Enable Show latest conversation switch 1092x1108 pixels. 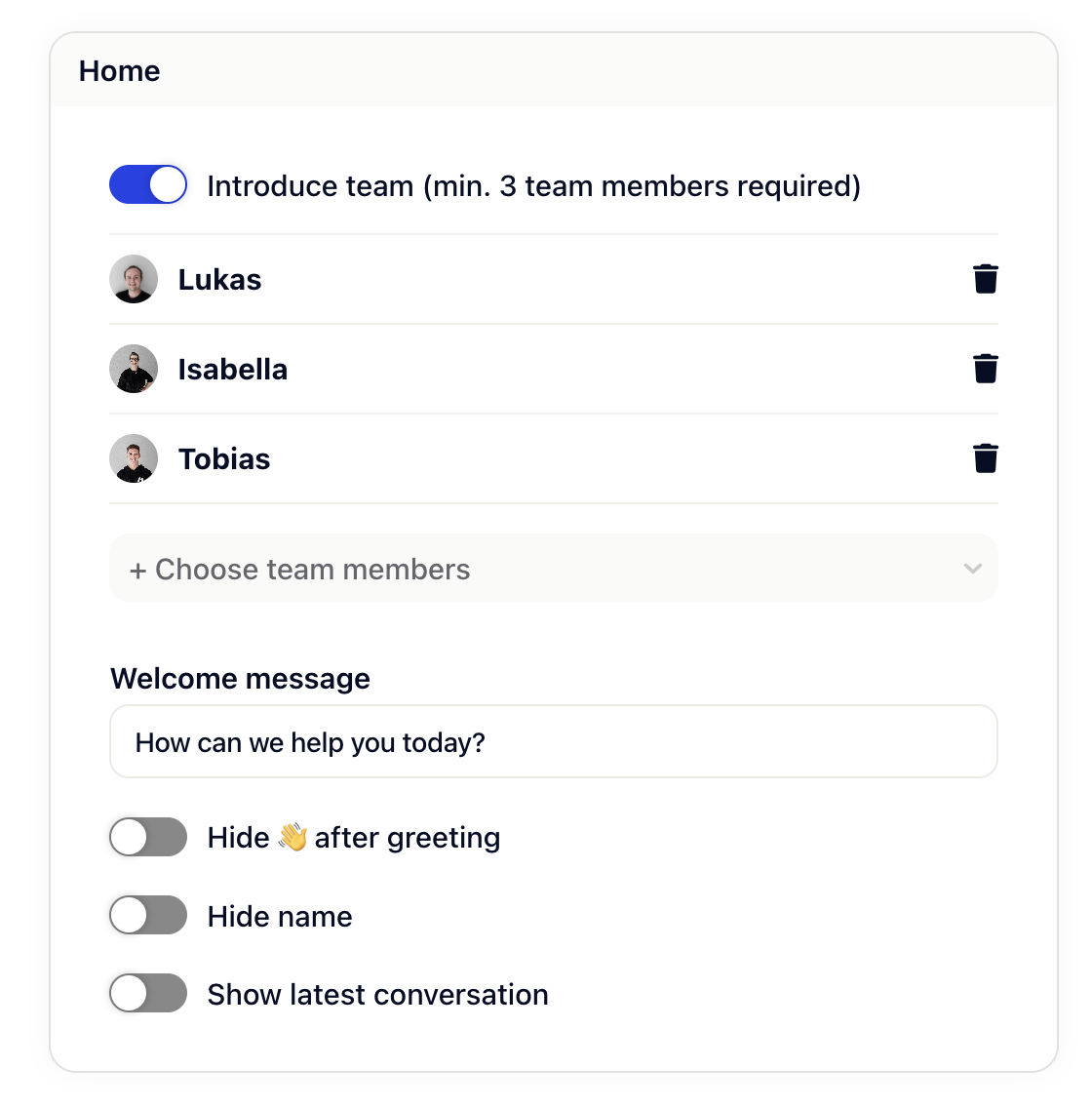[x=148, y=994]
